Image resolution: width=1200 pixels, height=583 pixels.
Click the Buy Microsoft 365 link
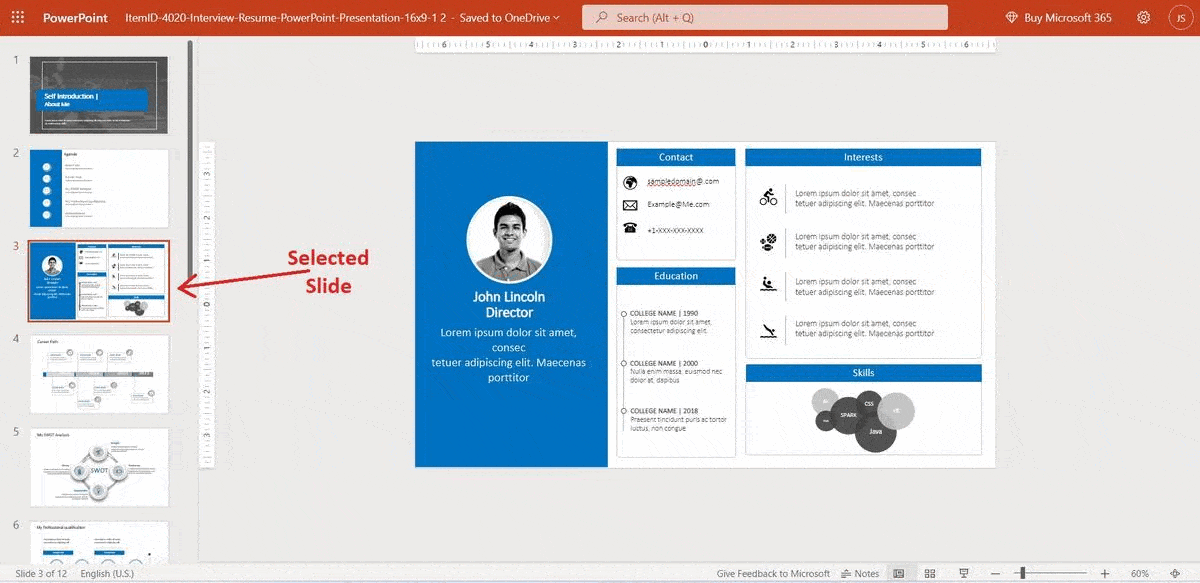pyautogui.click(x=1057, y=16)
